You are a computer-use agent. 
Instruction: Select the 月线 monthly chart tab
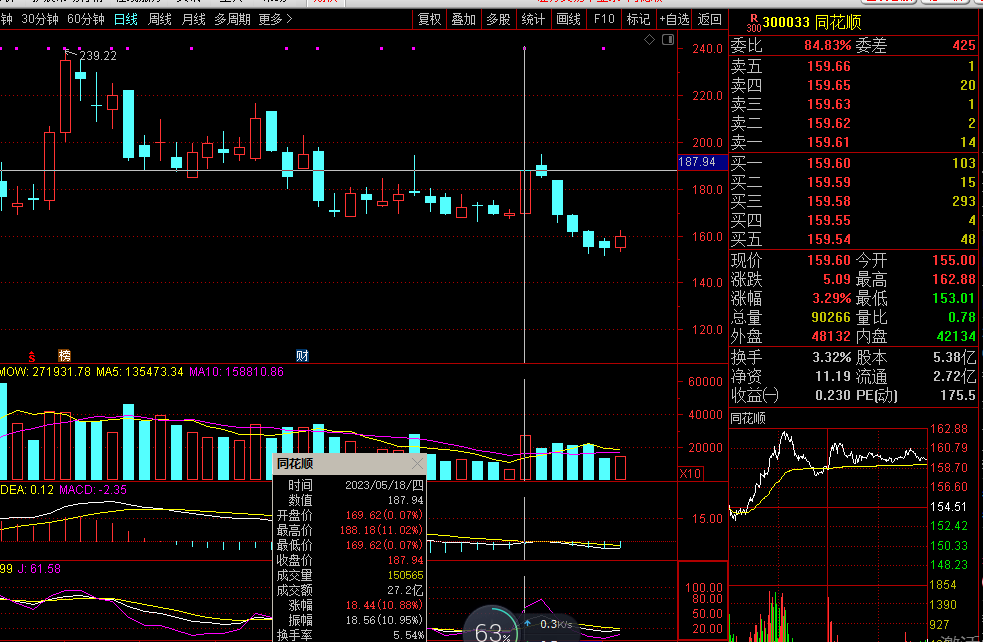coord(194,19)
